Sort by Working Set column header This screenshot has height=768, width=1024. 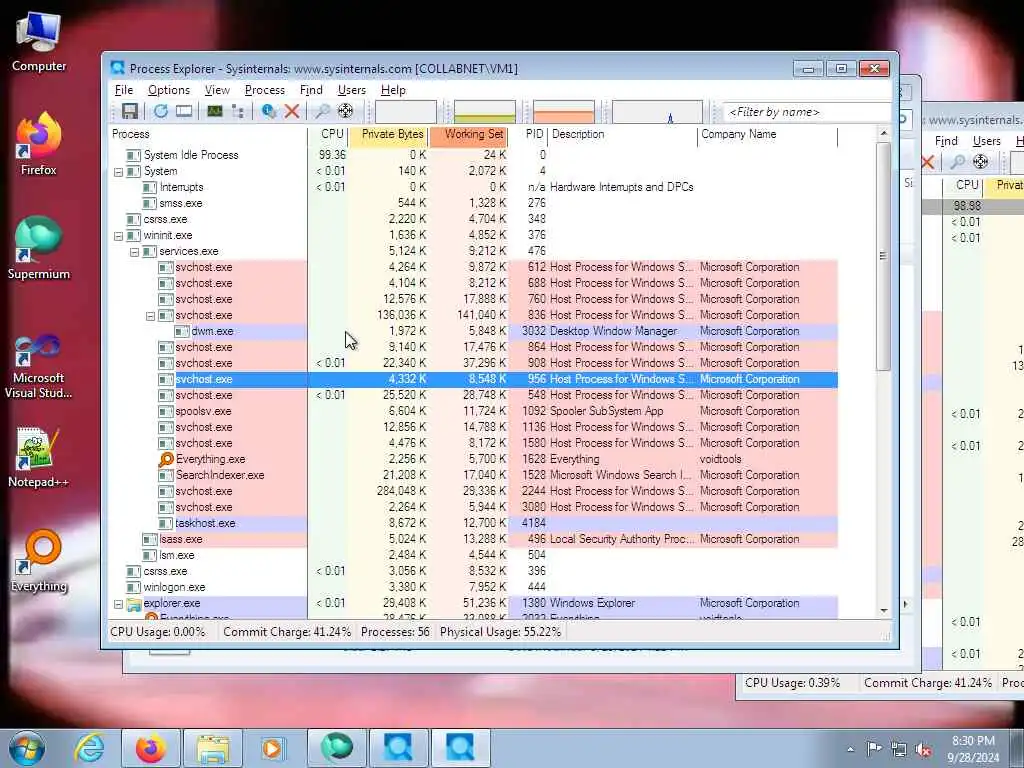(x=468, y=135)
